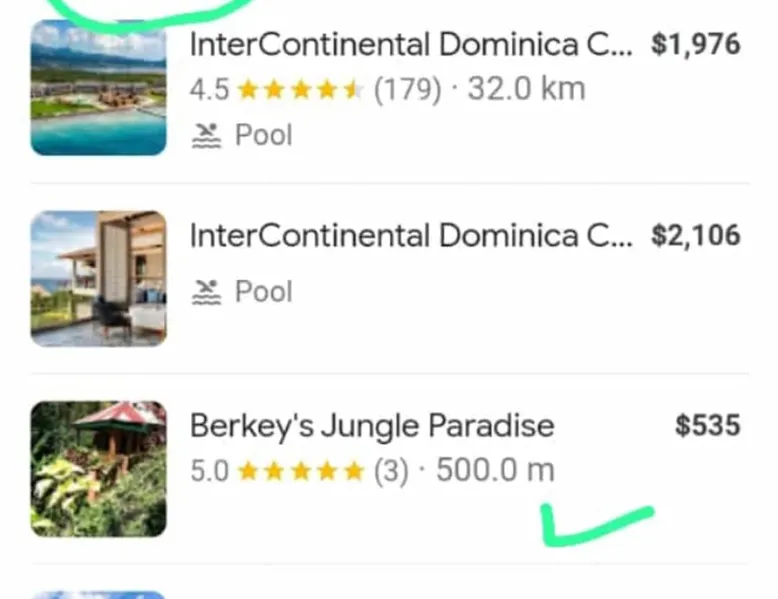Screen dimensions: 778x599
Task: Open the Berkey's Jungle Paradise hut thumbnail
Action: click(98, 468)
